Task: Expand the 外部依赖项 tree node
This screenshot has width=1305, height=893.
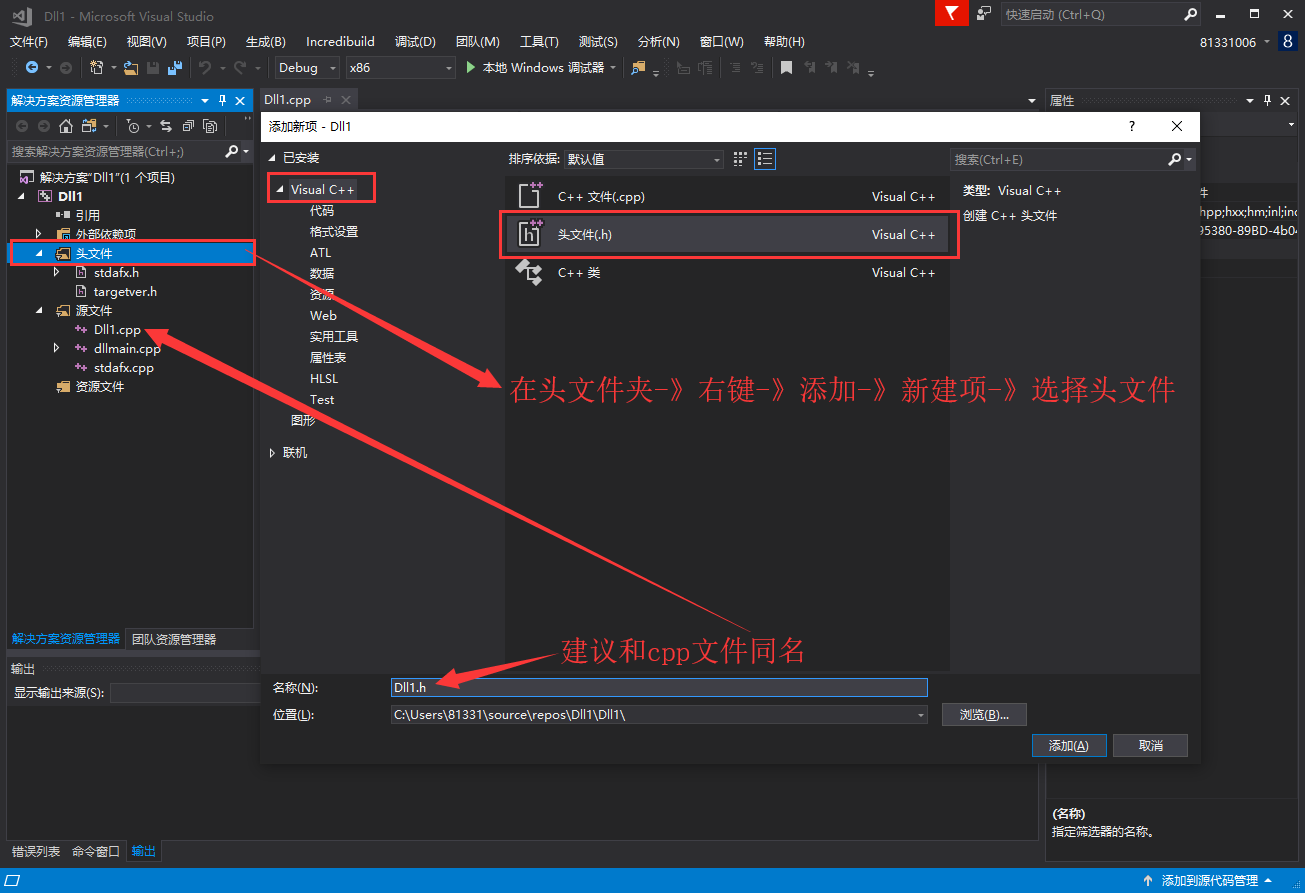Action: [x=39, y=234]
